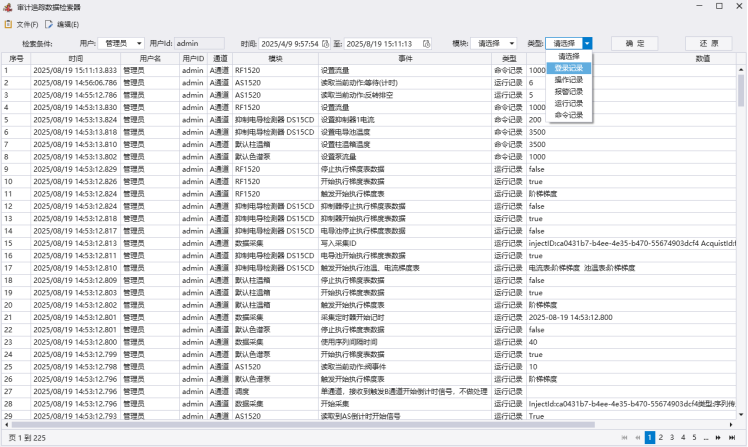Choose 报警记录 in the dropdown list
The width and height of the screenshot is (748, 447).
coord(569,91)
